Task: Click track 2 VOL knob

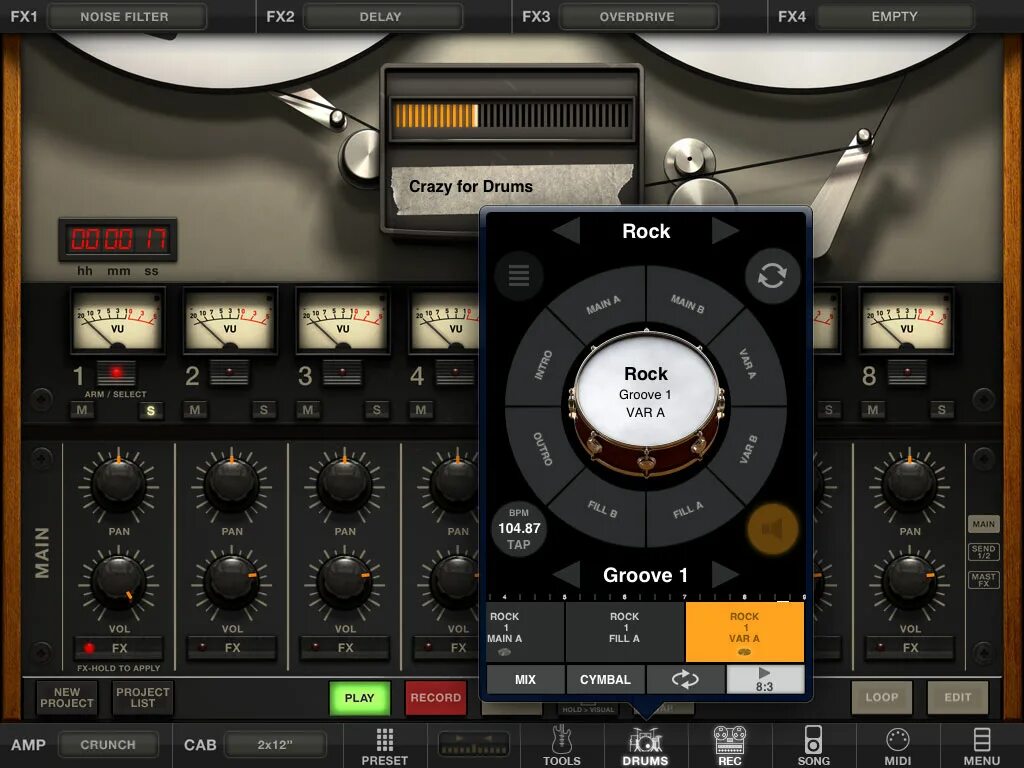Action: point(231,581)
